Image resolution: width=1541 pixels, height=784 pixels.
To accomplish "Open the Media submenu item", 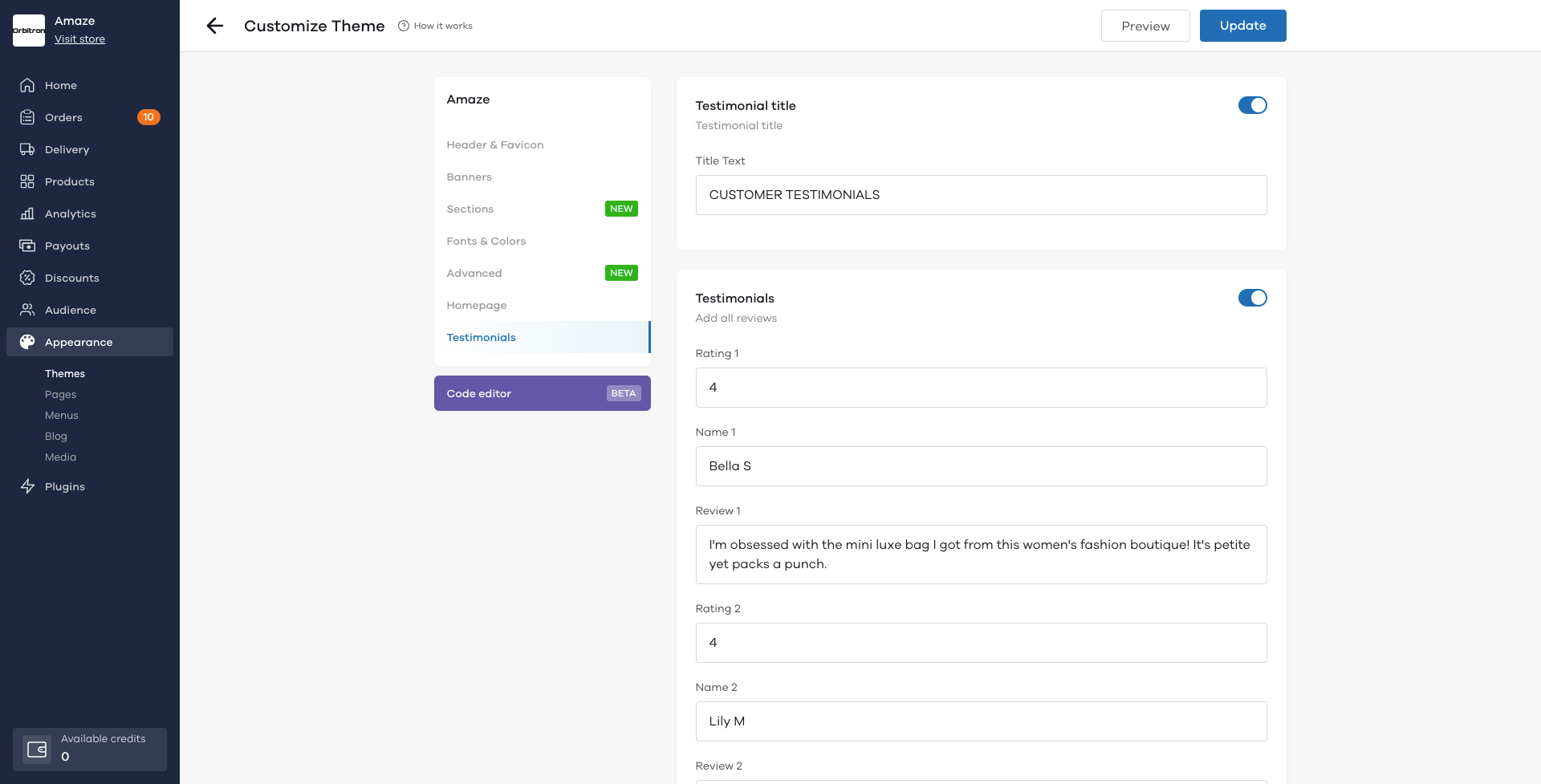I will [x=60, y=457].
